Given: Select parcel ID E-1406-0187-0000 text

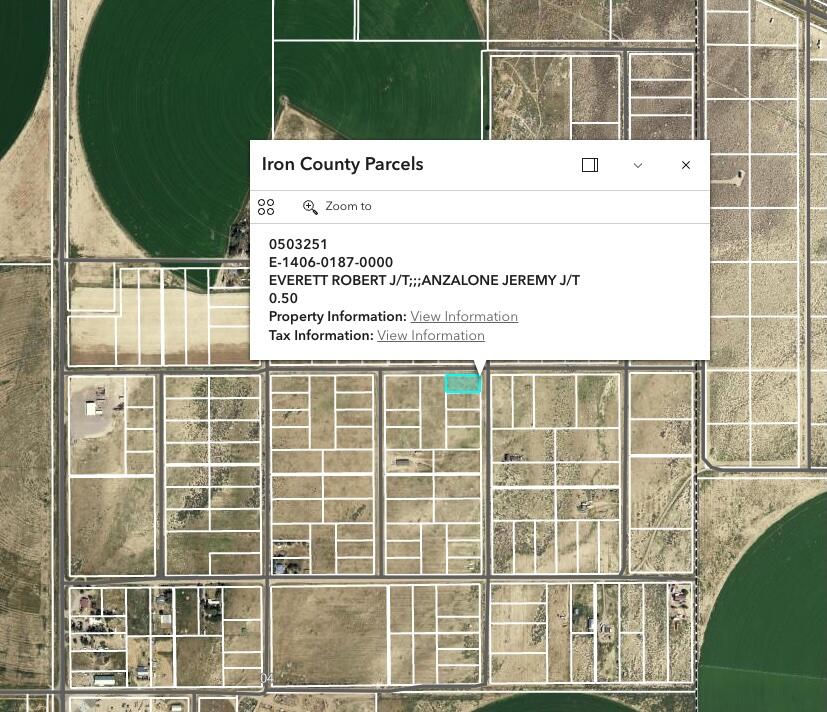Looking at the screenshot, I should 331,262.
